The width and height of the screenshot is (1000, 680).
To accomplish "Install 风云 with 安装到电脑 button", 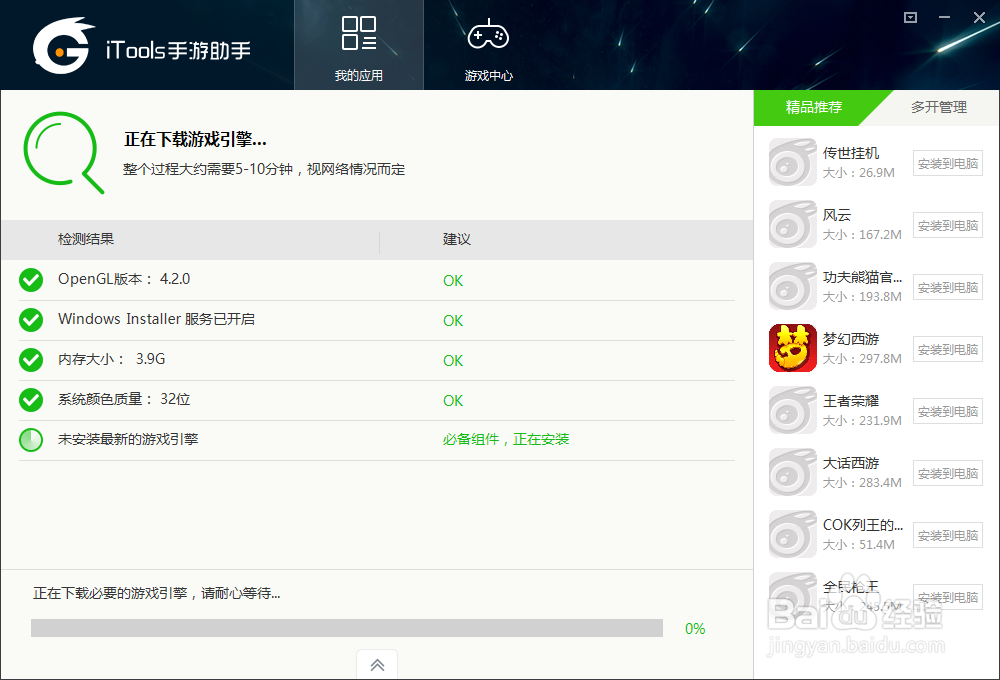I will click(948, 225).
